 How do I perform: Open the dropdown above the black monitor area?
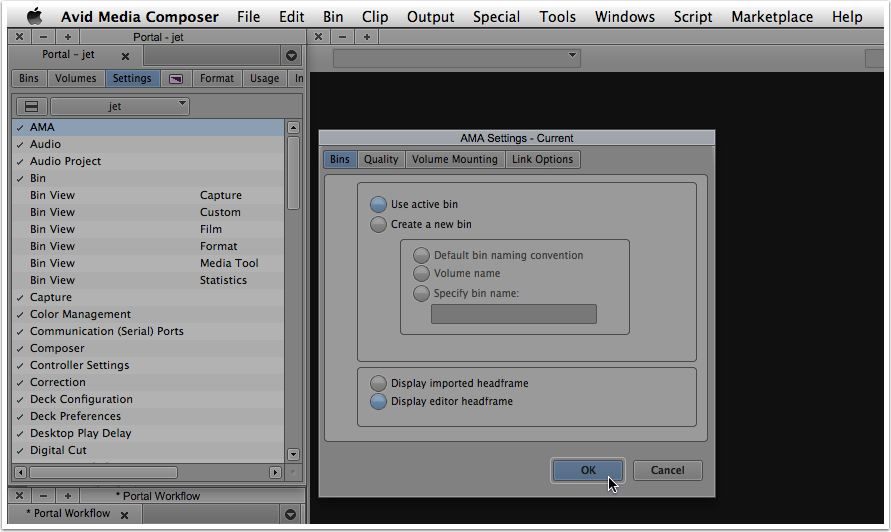pos(457,57)
